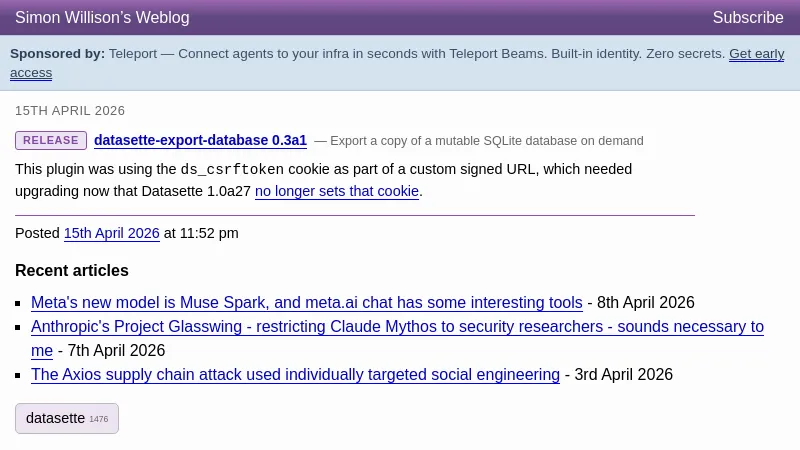Click the ds_csrftoken code text

pos(232,169)
